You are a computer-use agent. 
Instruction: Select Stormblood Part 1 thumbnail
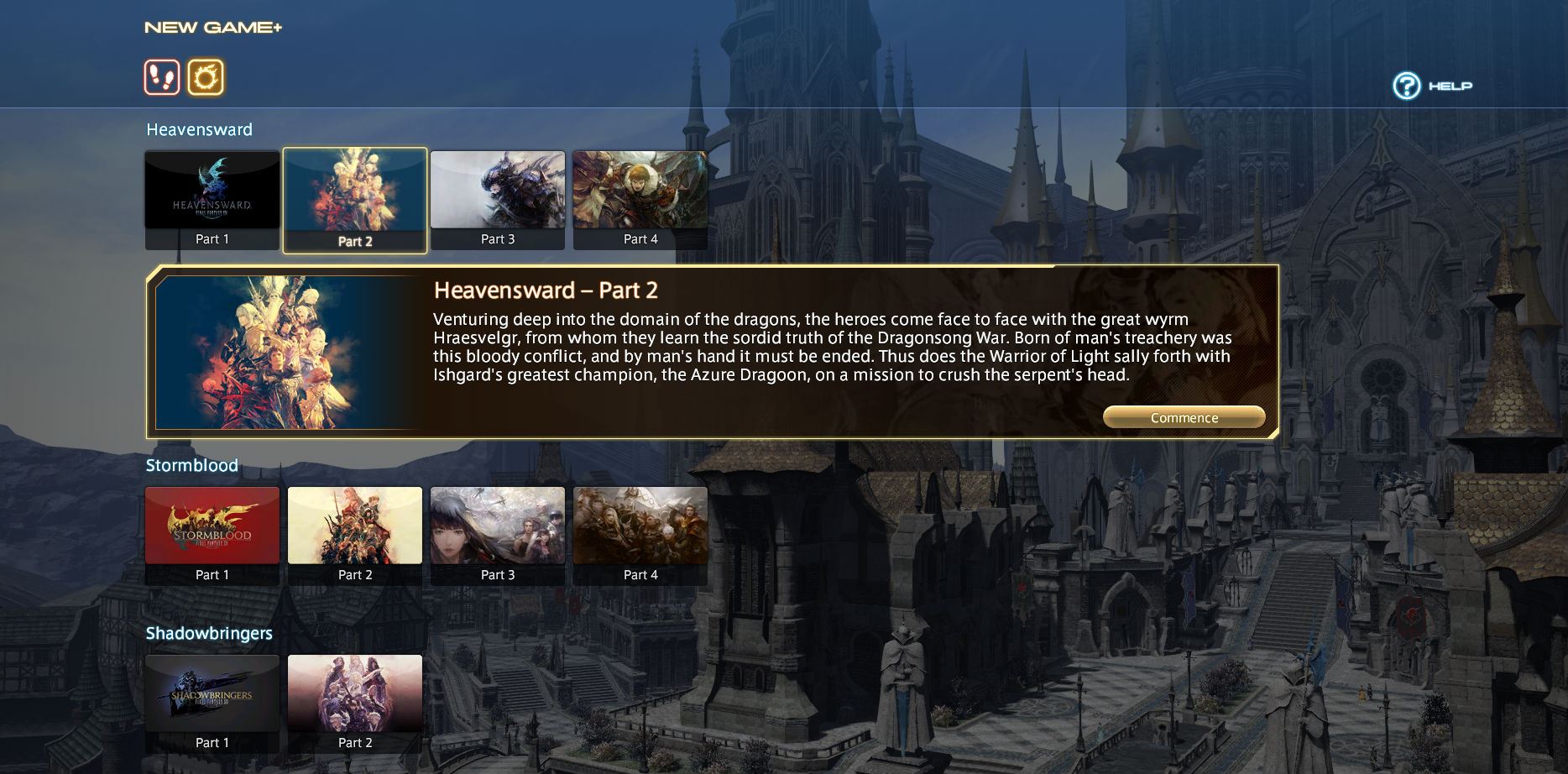click(x=212, y=536)
